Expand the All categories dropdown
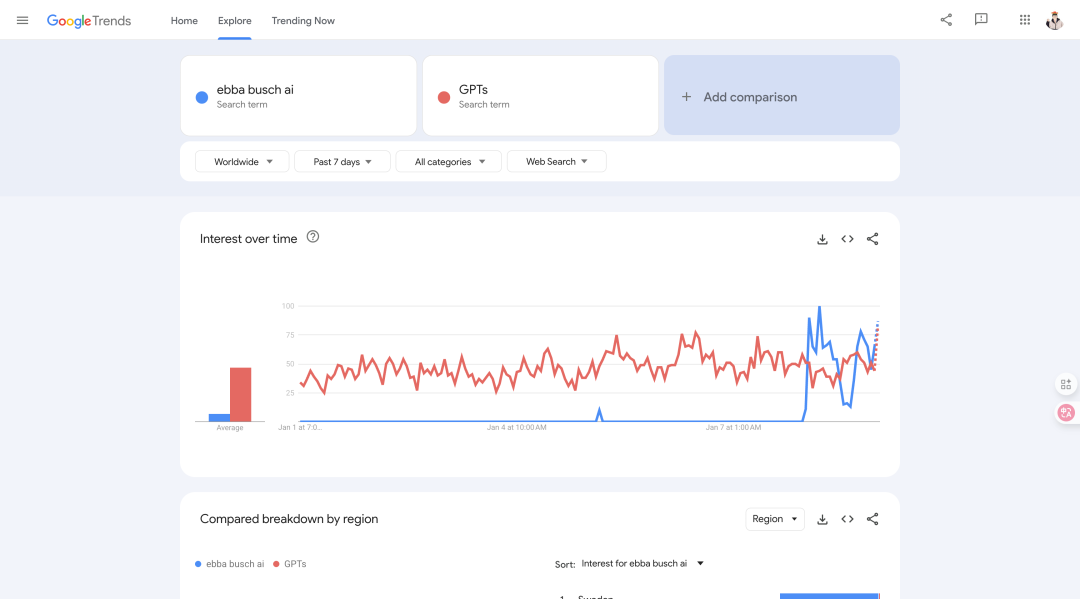1080x599 pixels. tap(449, 162)
